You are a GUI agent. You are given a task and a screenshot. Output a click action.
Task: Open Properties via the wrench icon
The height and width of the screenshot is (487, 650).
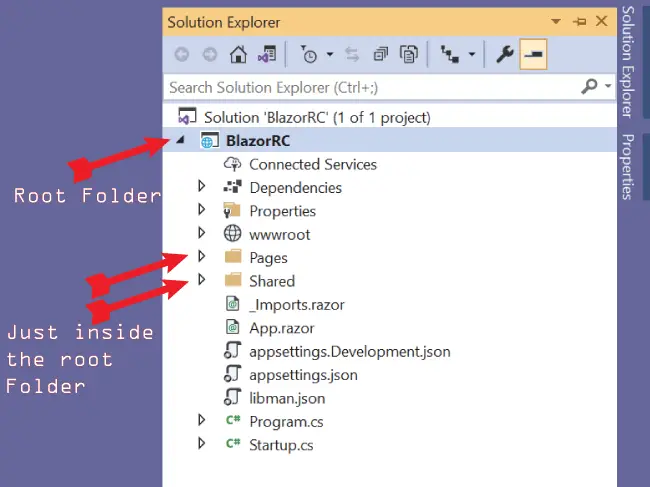[504, 54]
